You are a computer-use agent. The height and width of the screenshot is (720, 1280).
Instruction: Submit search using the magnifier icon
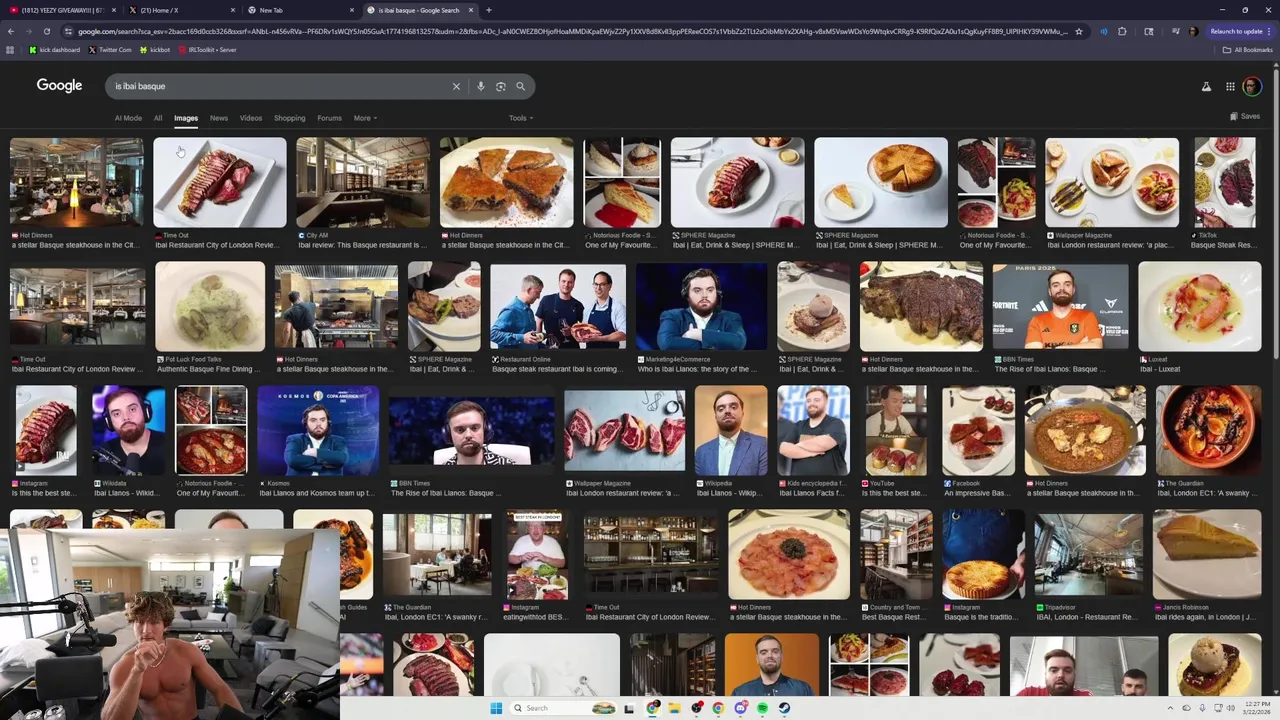tap(520, 86)
